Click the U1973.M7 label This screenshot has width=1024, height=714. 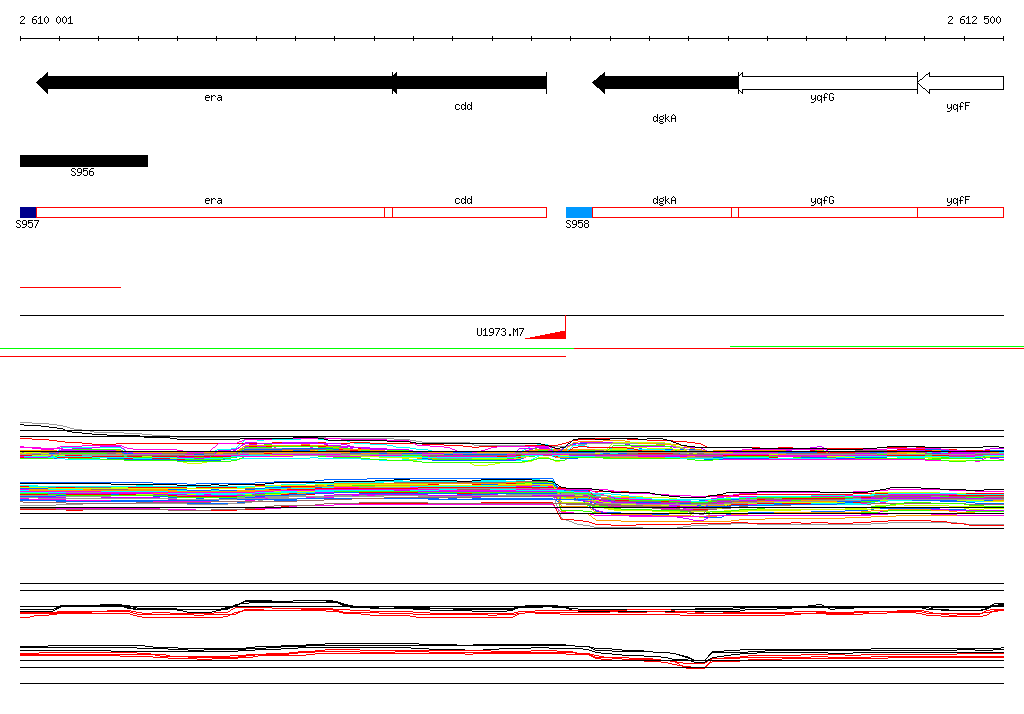(500, 332)
